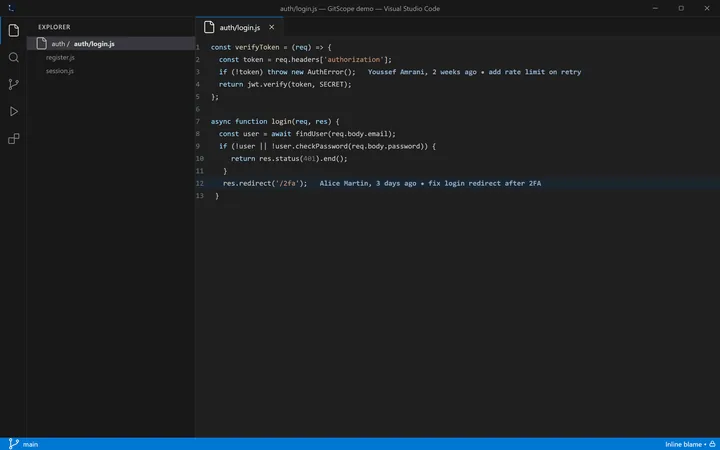The height and width of the screenshot is (450, 720).
Task: Toggle Inline blame in the status bar
Action: (683, 444)
